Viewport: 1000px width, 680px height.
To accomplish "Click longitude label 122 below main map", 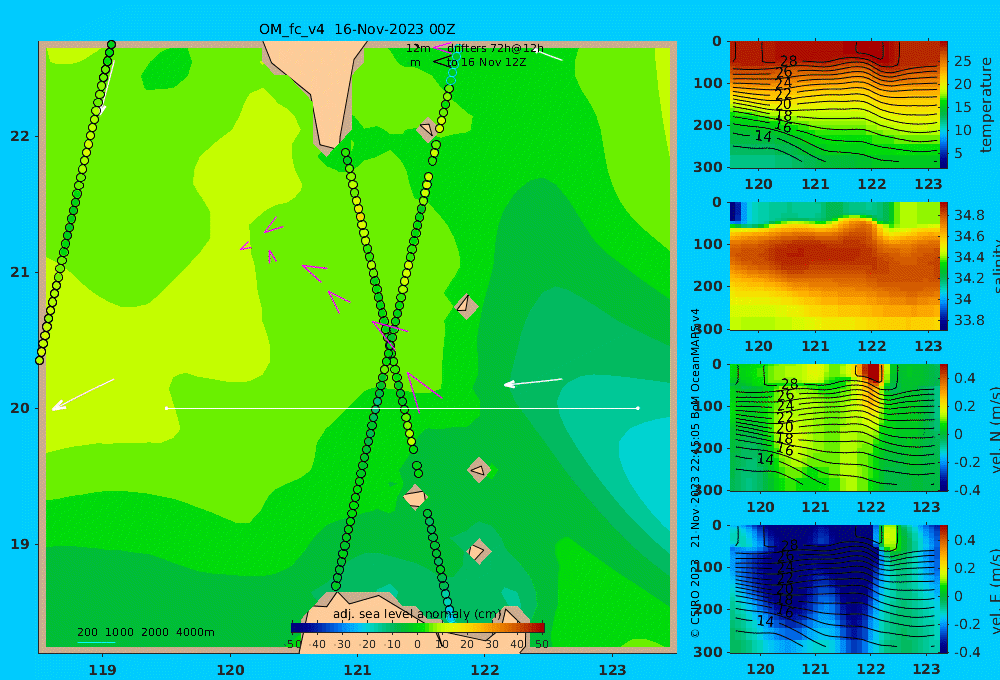I will point(485,670).
